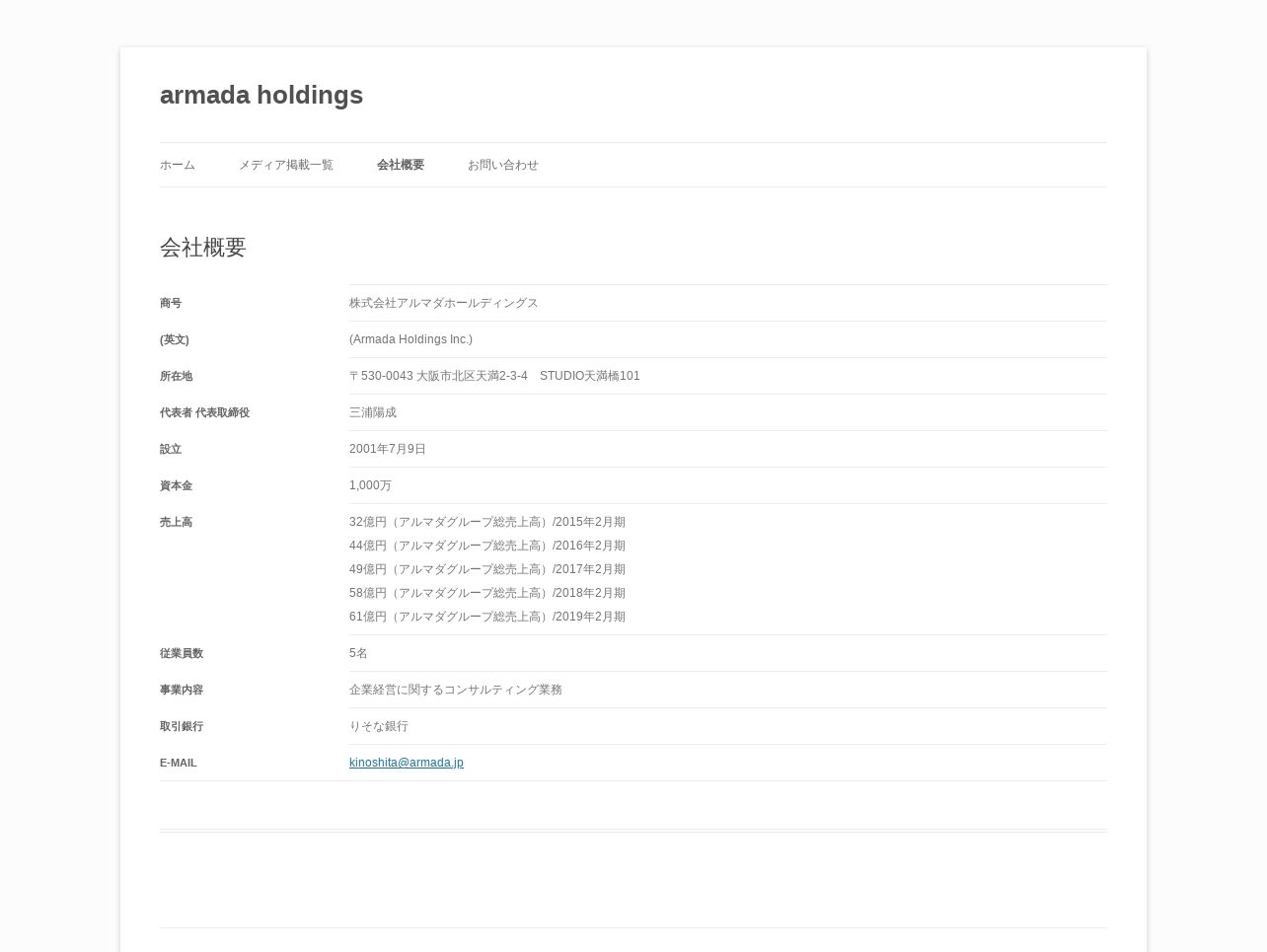Image resolution: width=1267 pixels, height=952 pixels.
Task: Click the 58億円 2018年2月期 sales line
Action: [x=487, y=593]
